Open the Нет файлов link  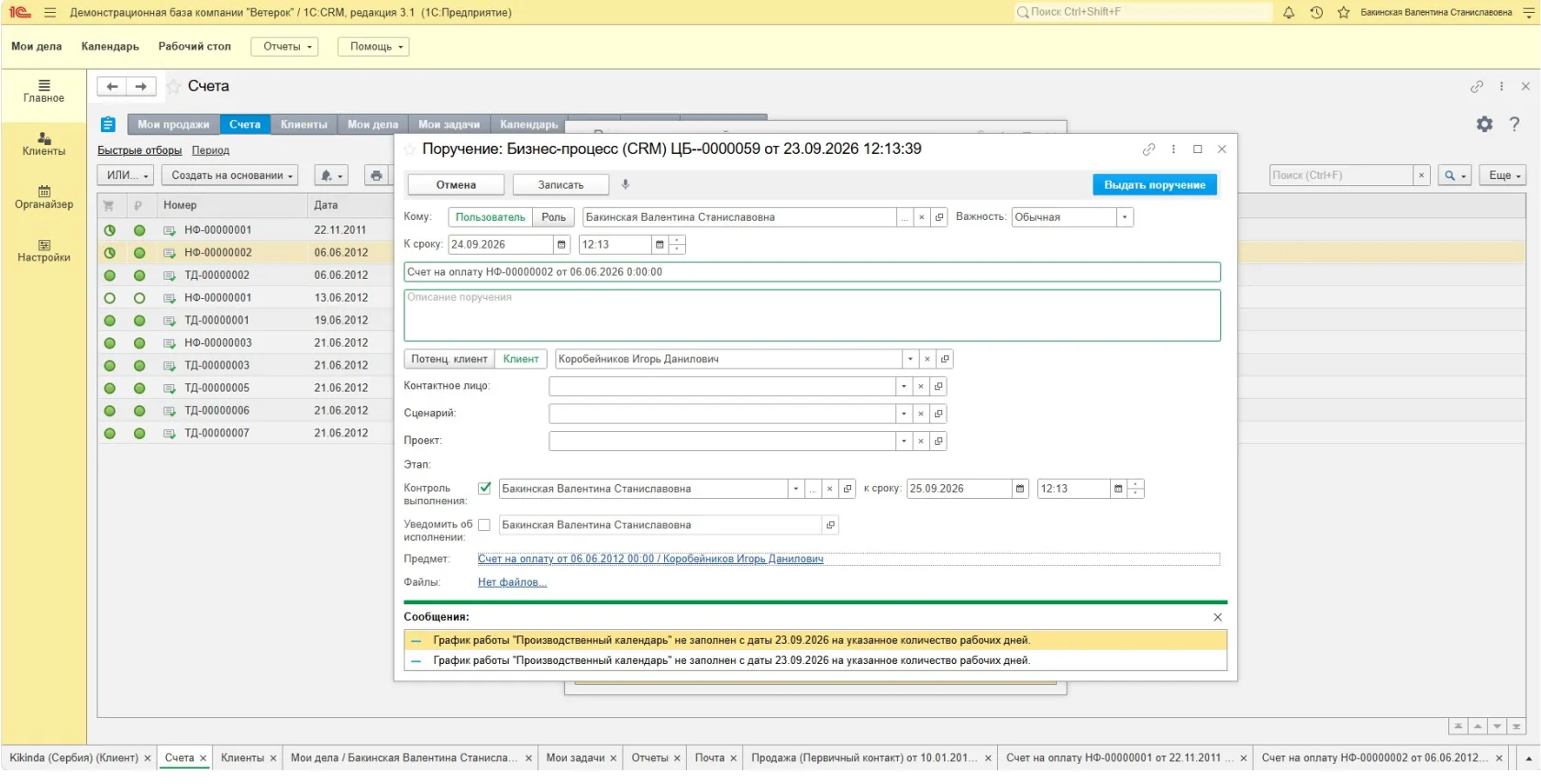click(512, 582)
